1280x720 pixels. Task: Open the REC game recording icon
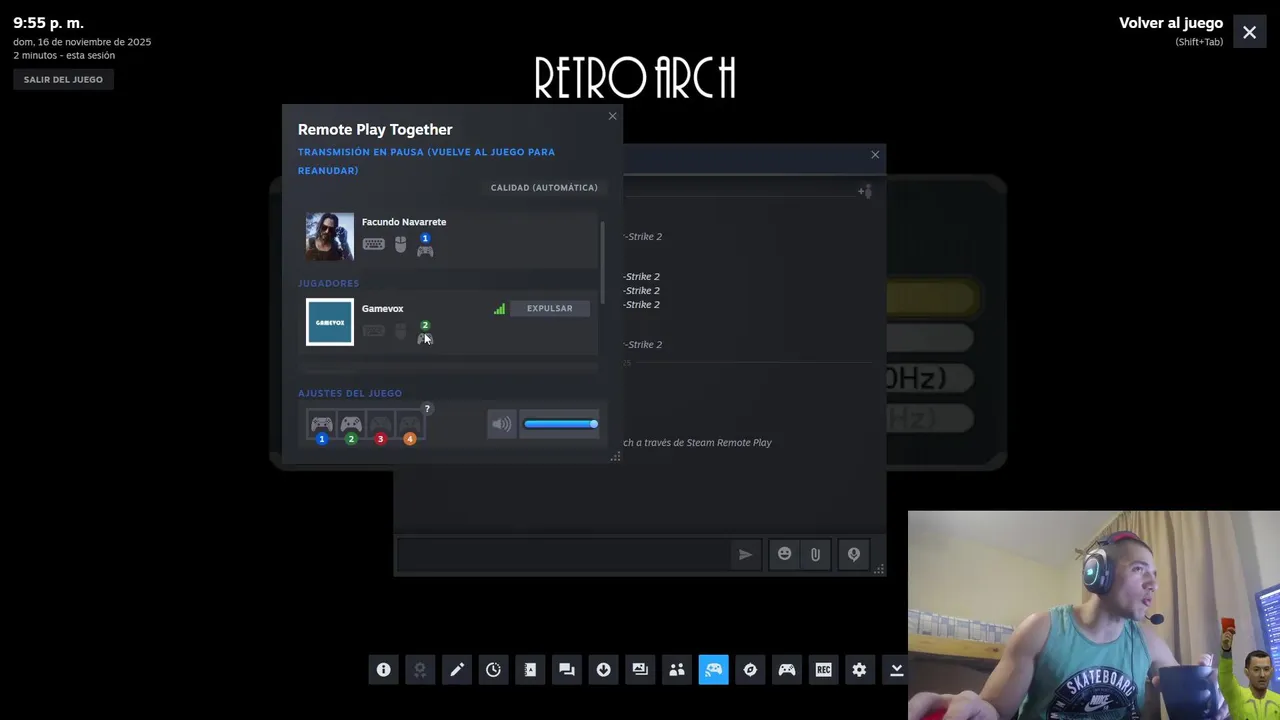point(823,670)
